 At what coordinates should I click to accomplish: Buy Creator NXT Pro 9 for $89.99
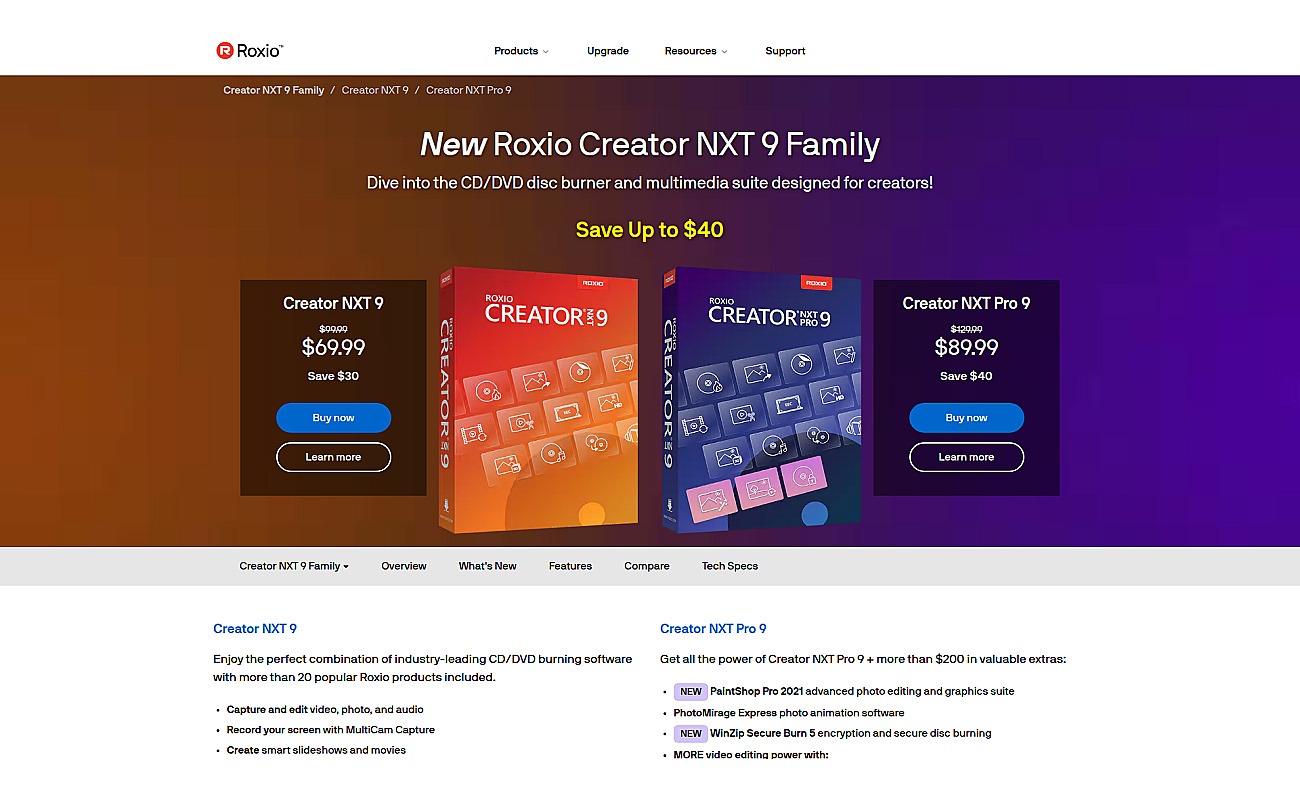point(966,418)
